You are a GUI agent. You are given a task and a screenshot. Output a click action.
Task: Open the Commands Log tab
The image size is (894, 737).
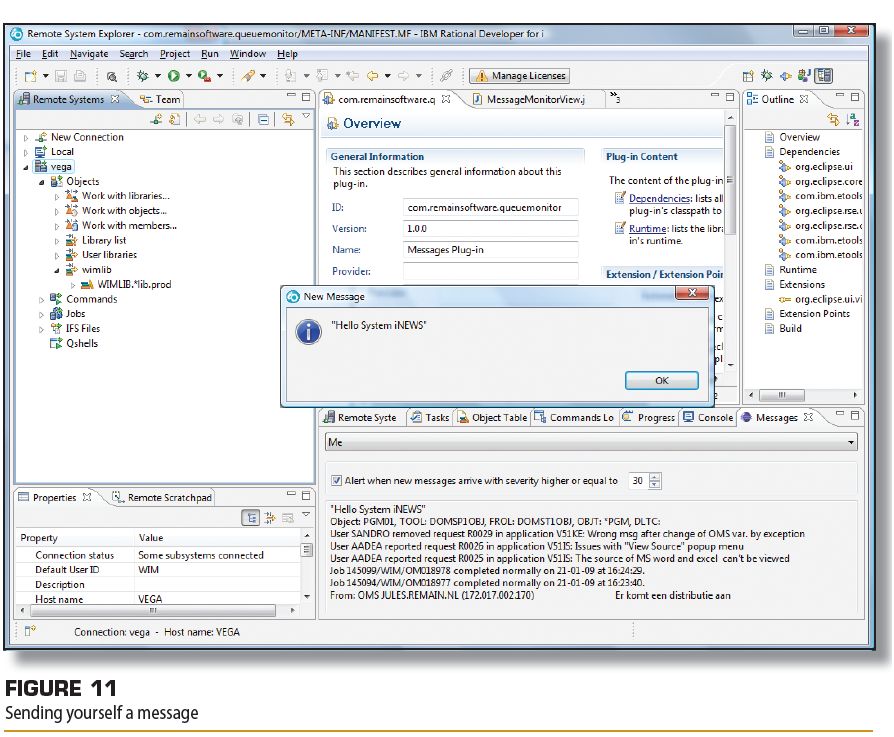(x=574, y=417)
